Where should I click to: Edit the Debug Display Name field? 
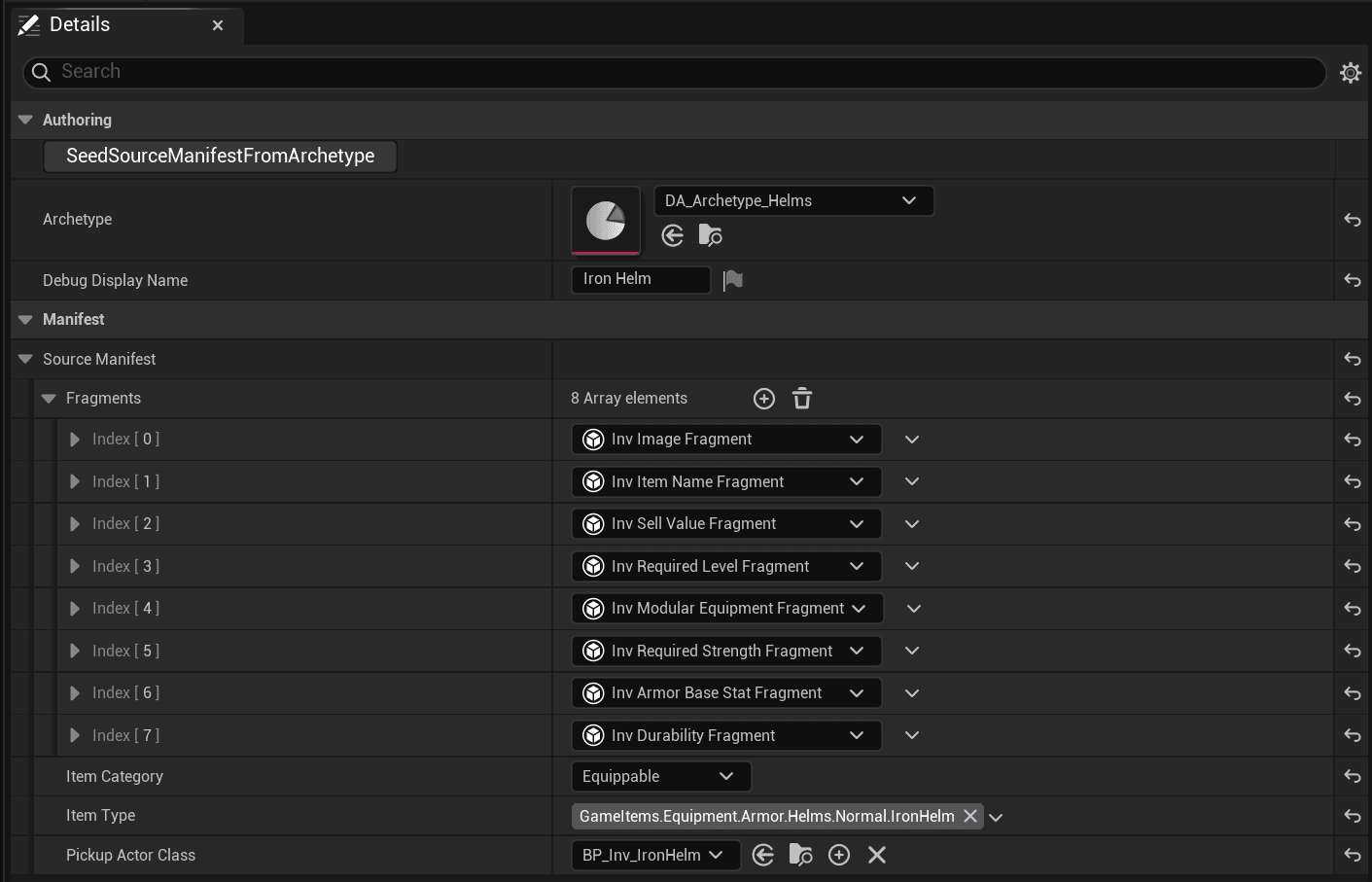click(641, 279)
